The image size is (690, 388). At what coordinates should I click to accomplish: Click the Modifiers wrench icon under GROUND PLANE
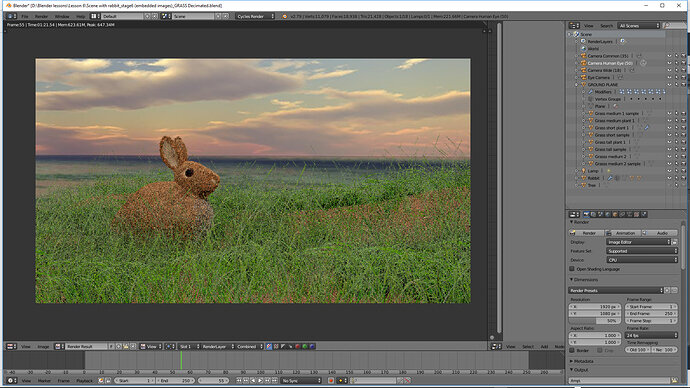(591, 92)
